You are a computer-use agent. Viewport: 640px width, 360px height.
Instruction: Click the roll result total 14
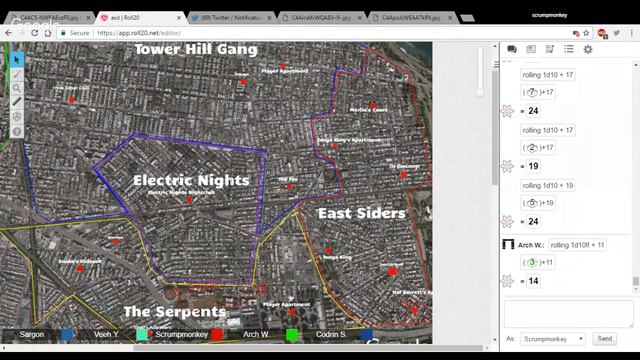(533, 281)
